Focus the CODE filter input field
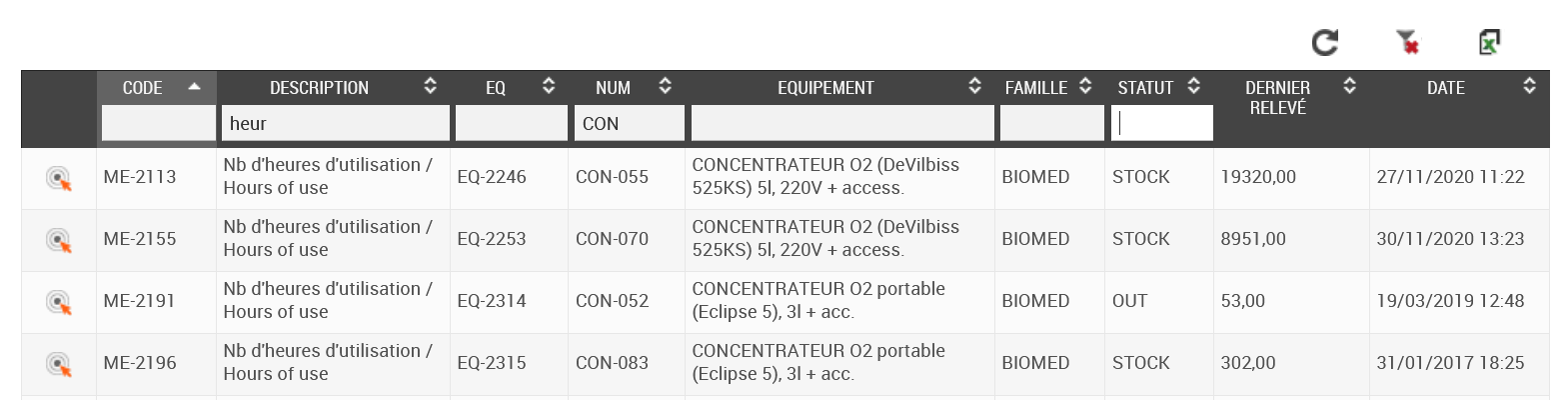1568x400 pixels. pyautogui.click(x=158, y=123)
